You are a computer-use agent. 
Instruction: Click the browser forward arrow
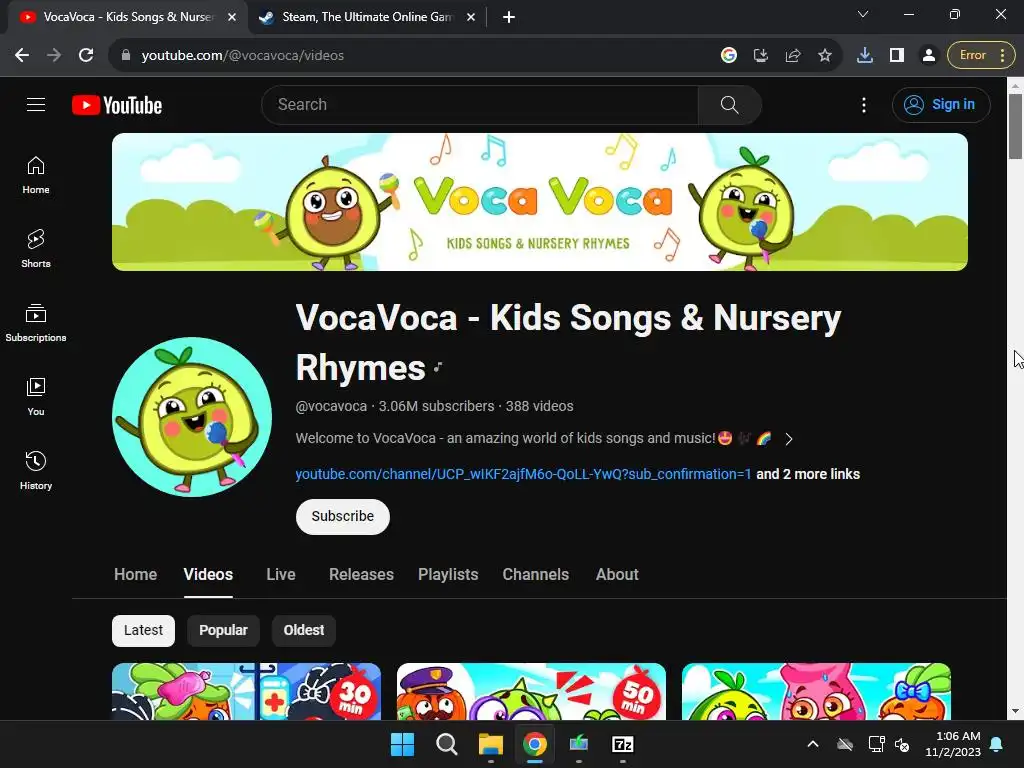(54, 56)
